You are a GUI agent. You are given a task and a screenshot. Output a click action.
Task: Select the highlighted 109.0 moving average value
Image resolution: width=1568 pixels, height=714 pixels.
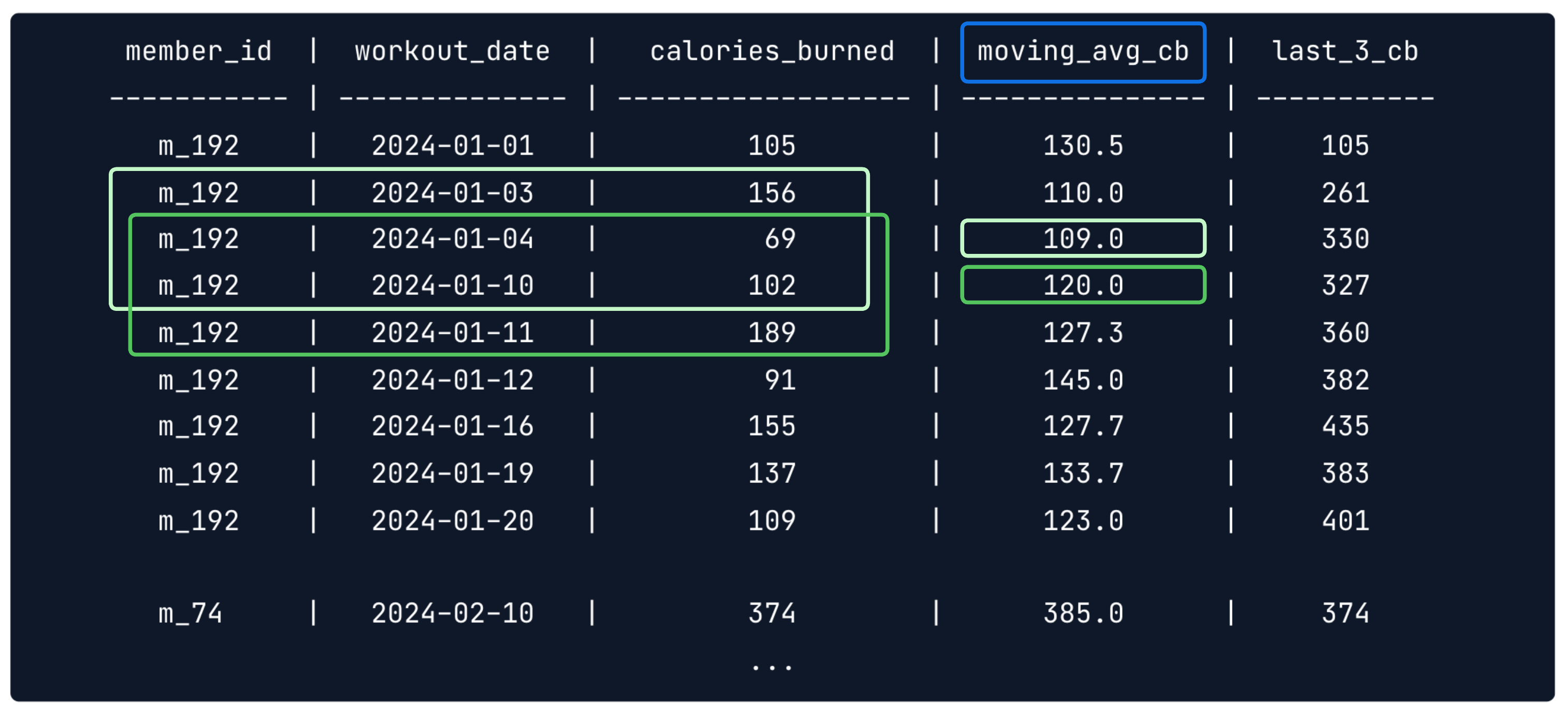click(x=1083, y=239)
